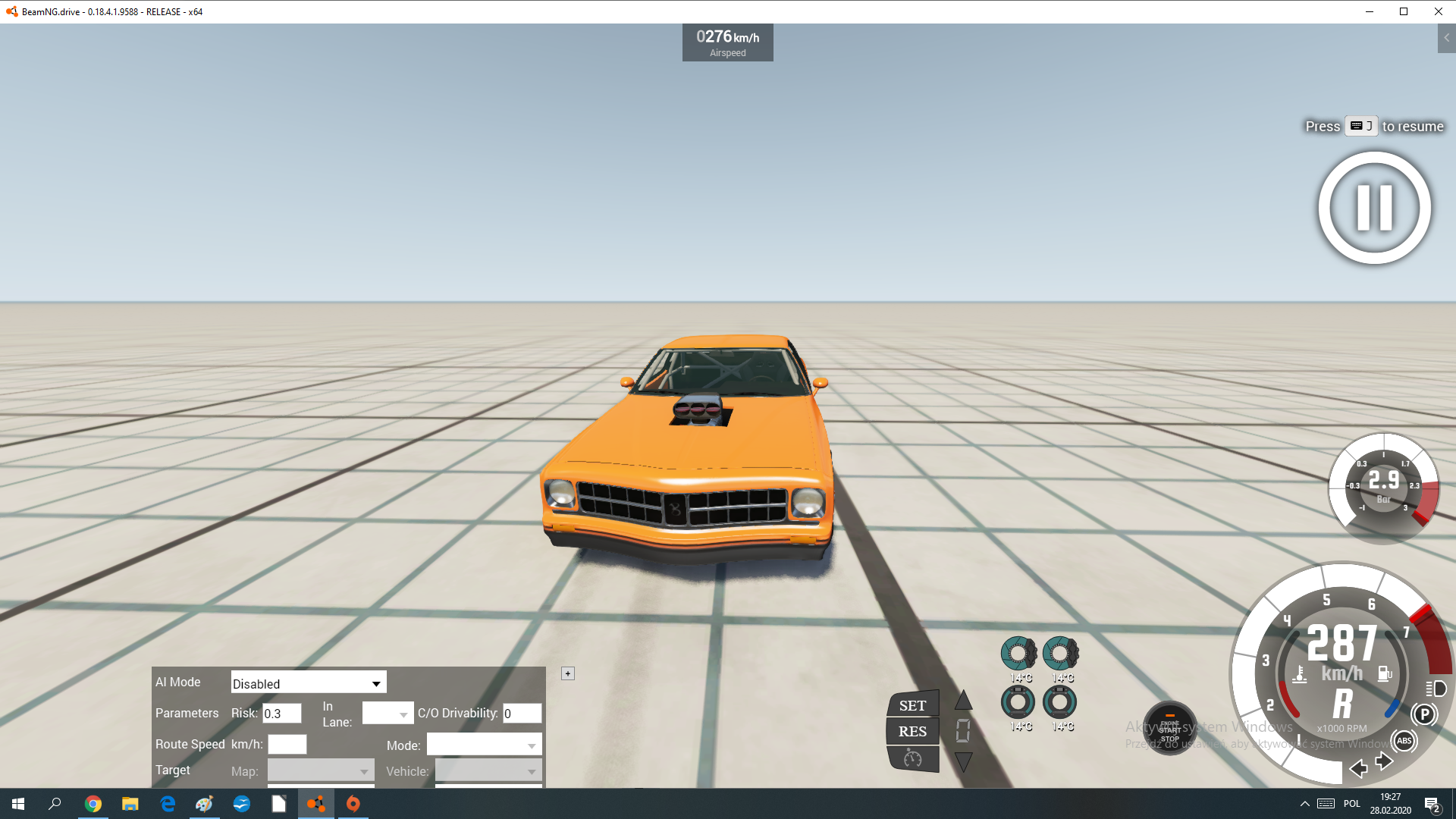Screen dimensions: 1456x819
Task: Click front-right brake disc thermal icon
Action: point(1060,653)
